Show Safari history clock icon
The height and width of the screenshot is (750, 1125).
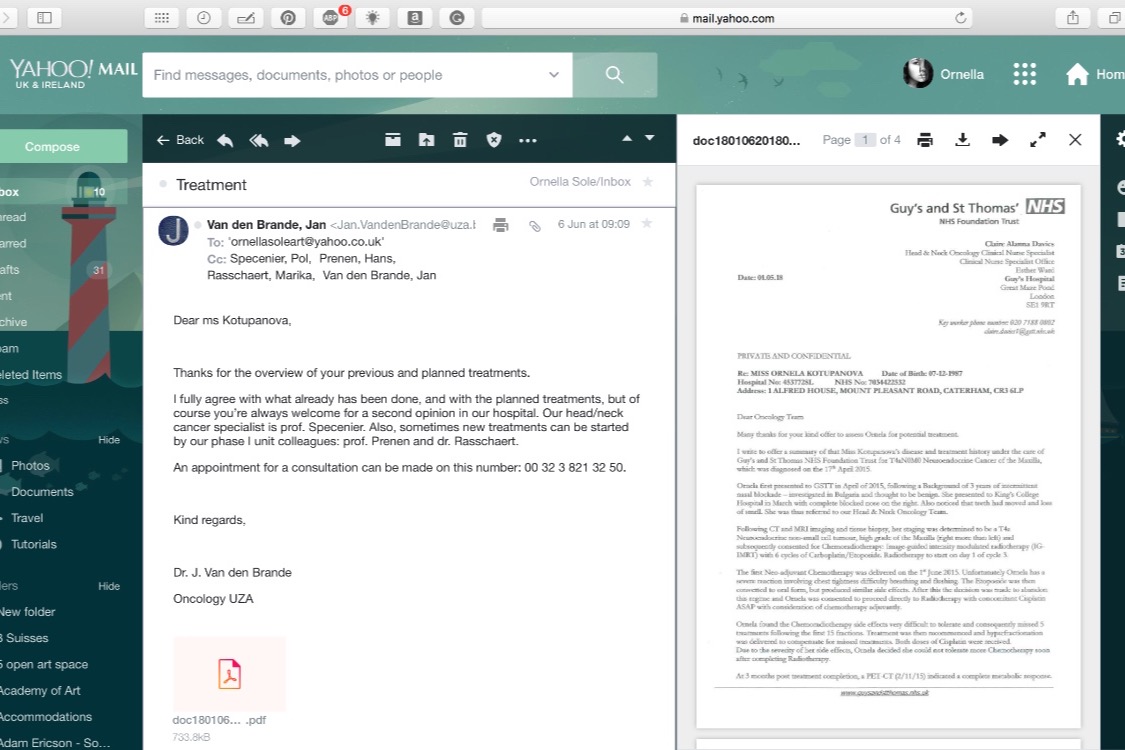(204, 18)
